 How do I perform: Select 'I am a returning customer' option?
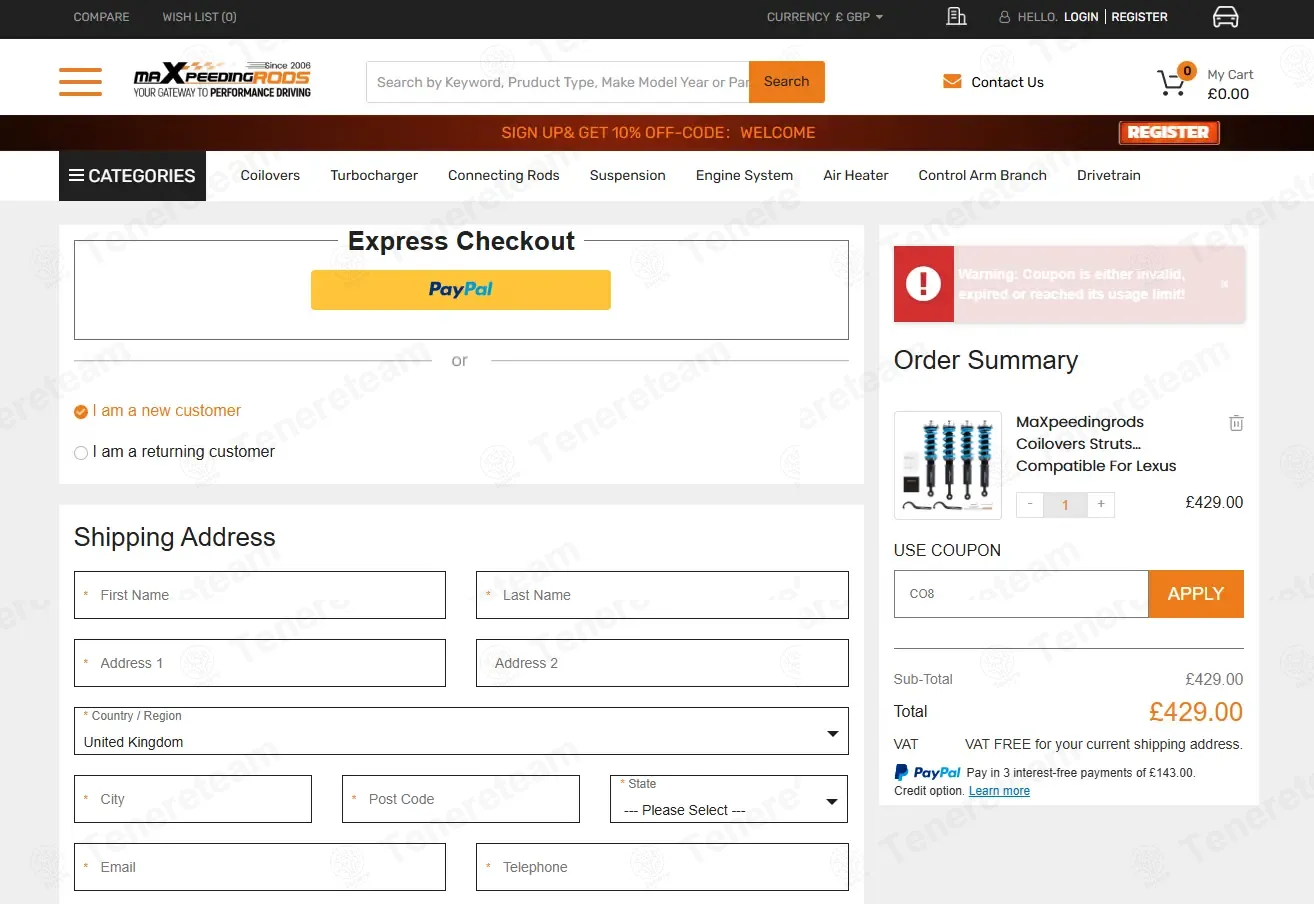174,452
